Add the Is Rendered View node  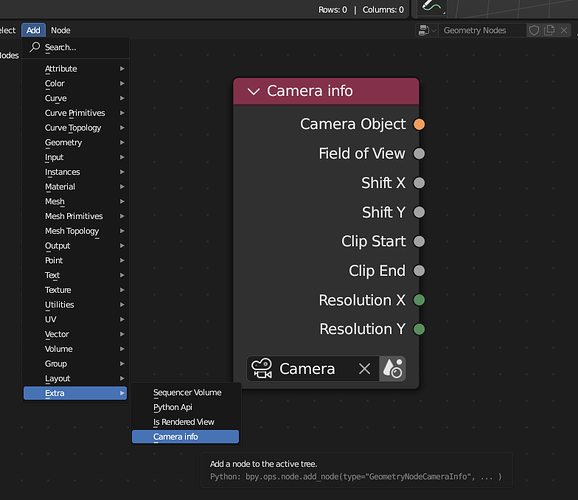coord(185,422)
